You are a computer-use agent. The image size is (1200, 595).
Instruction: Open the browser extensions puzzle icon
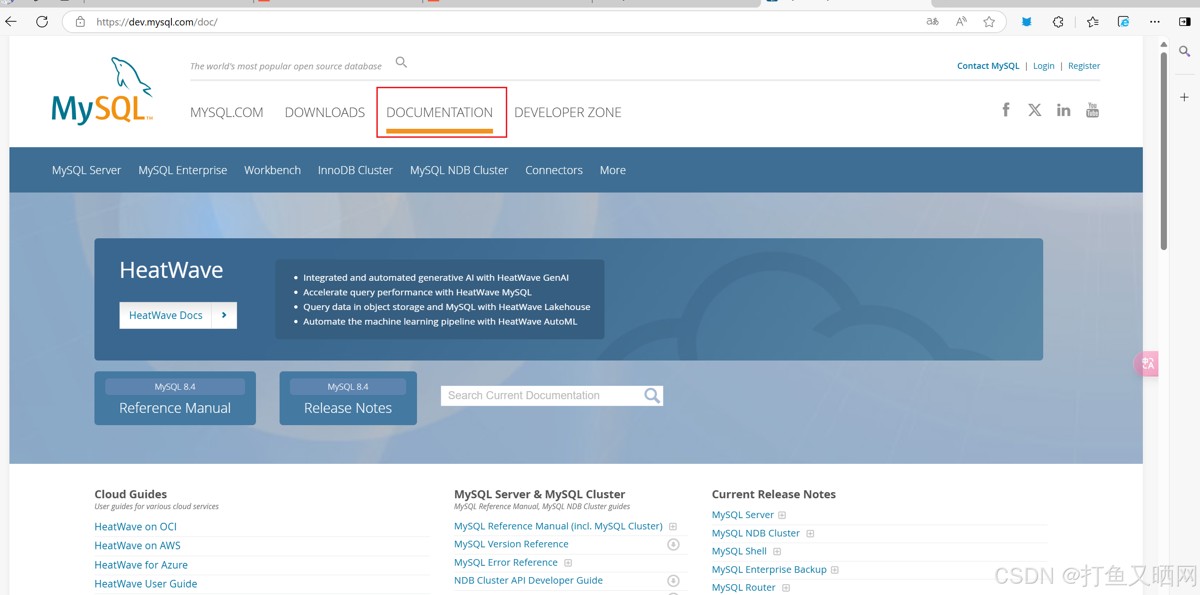point(1058,21)
